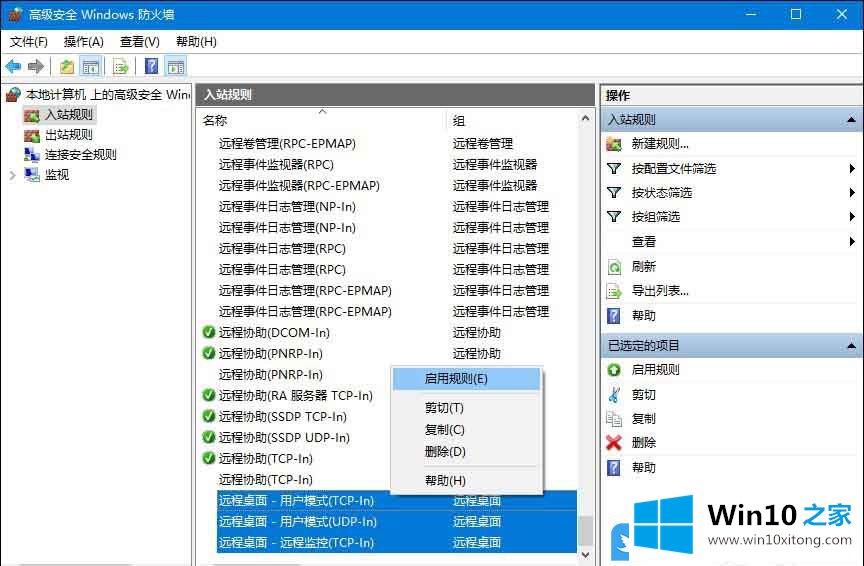Click the Up one level folder icon
This screenshot has height=566, width=864.
(67, 67)
